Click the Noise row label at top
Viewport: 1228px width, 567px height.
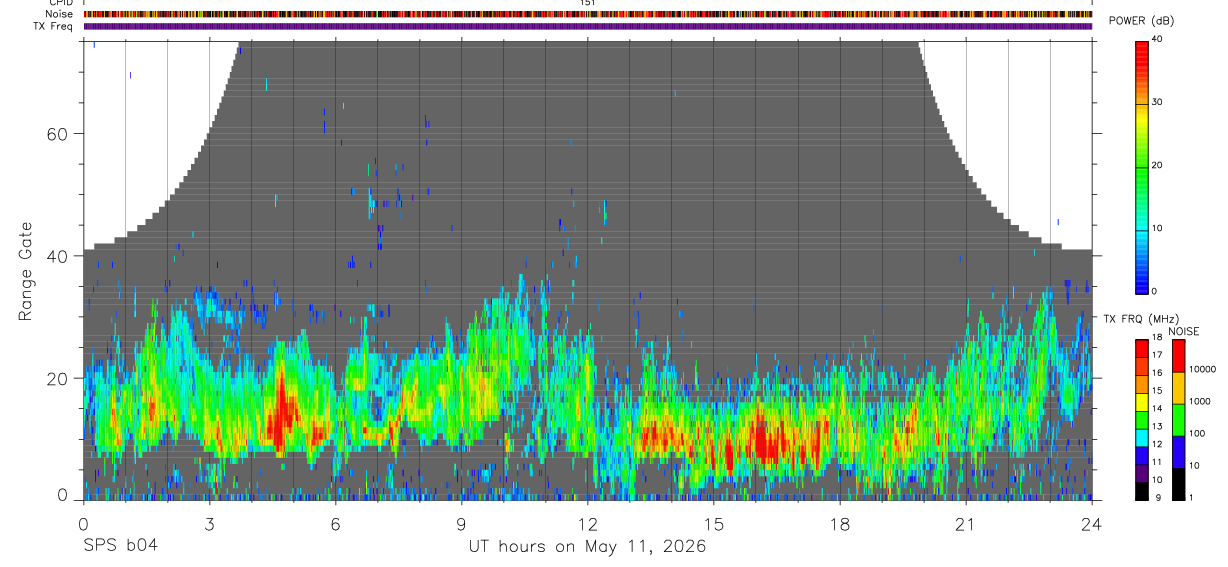click(59, 14)
